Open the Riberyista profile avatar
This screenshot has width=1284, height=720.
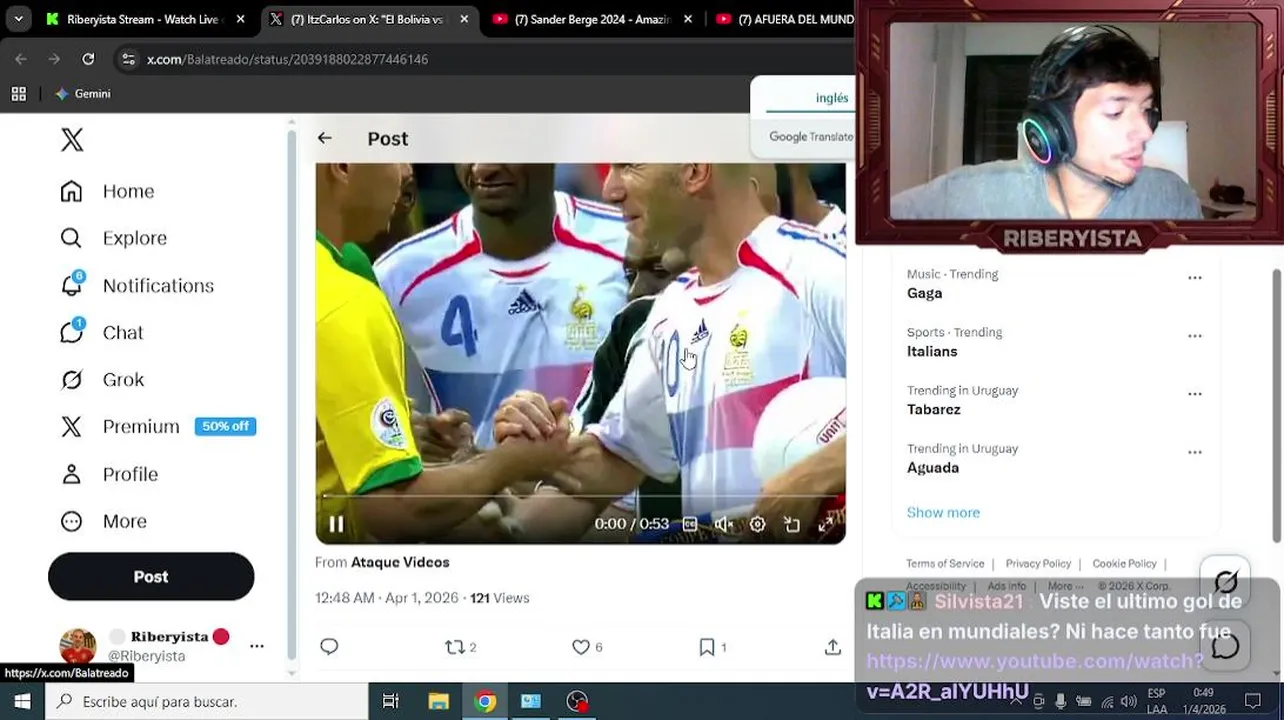click(x=78, y=646)
